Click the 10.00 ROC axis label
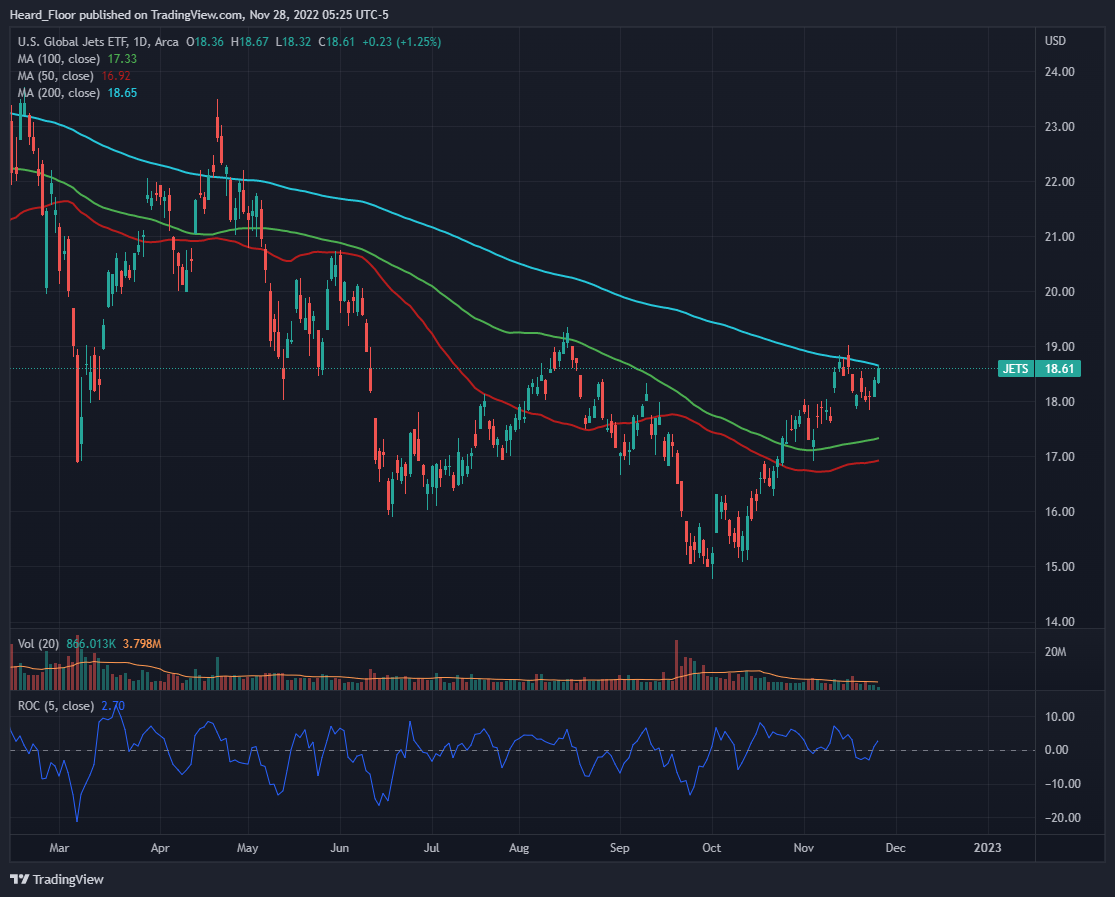1115x897 pixels. click(x=1060, y=717)
